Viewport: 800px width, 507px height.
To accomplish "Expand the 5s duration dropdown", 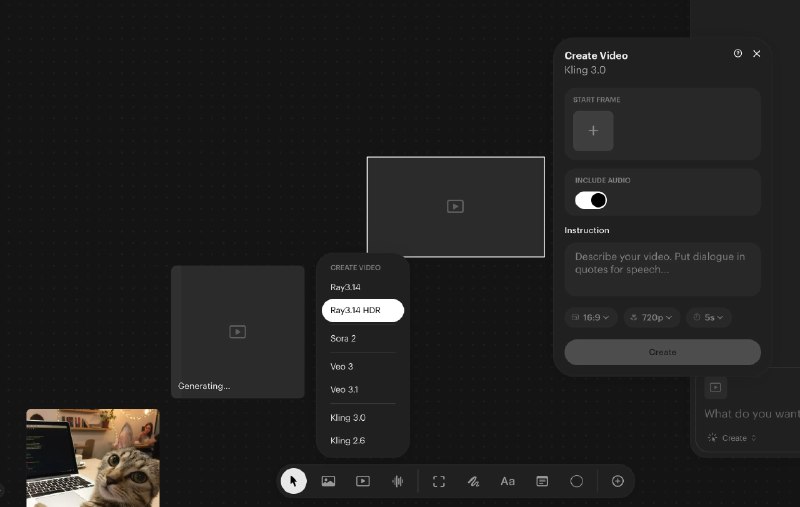I will point(711,317).
